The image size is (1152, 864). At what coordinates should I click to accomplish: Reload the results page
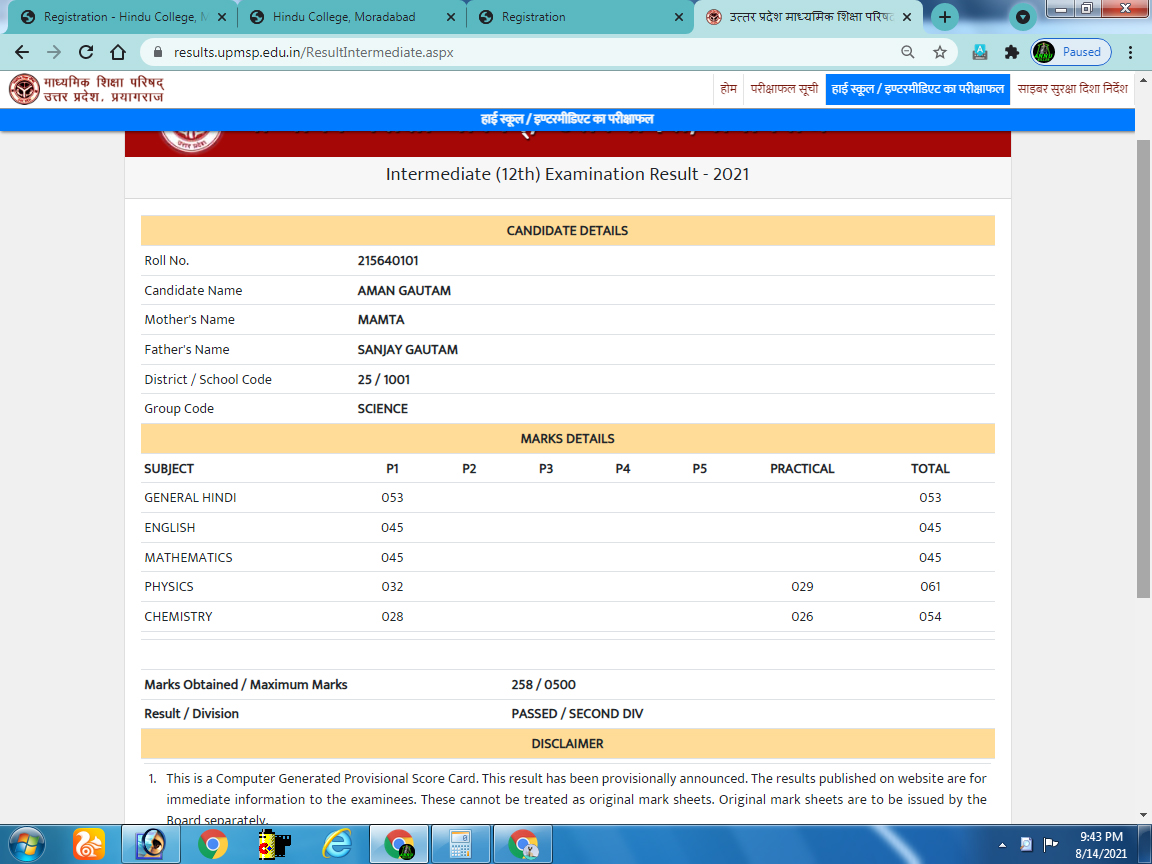tap(86, 52)
